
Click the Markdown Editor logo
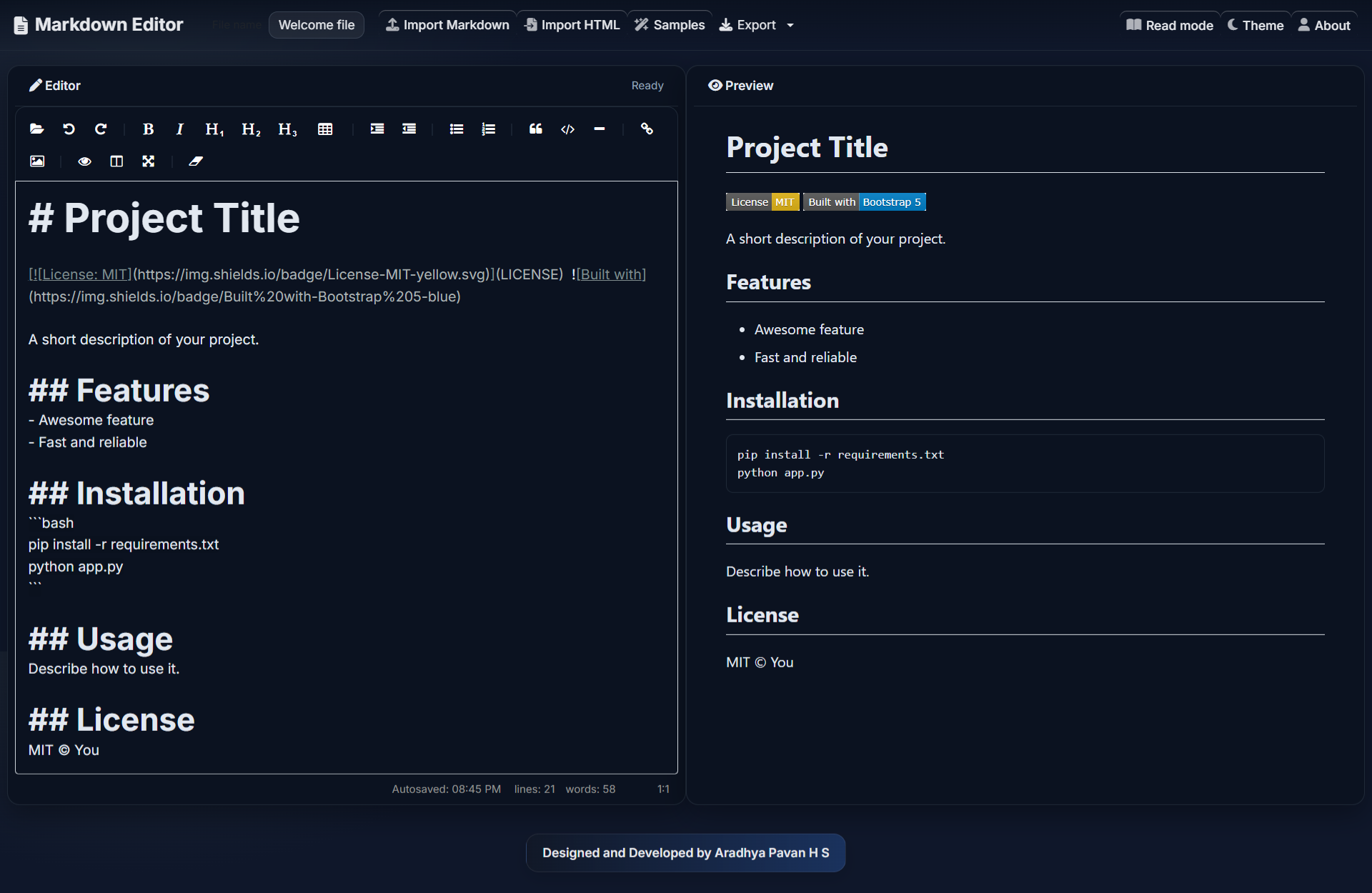point(99,25)
